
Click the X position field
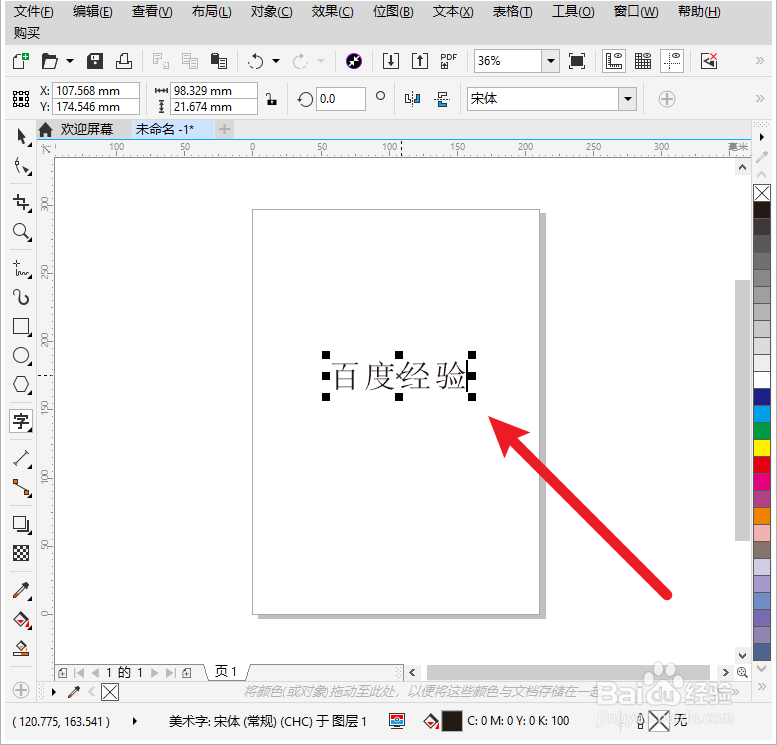[x=96, y=91]
